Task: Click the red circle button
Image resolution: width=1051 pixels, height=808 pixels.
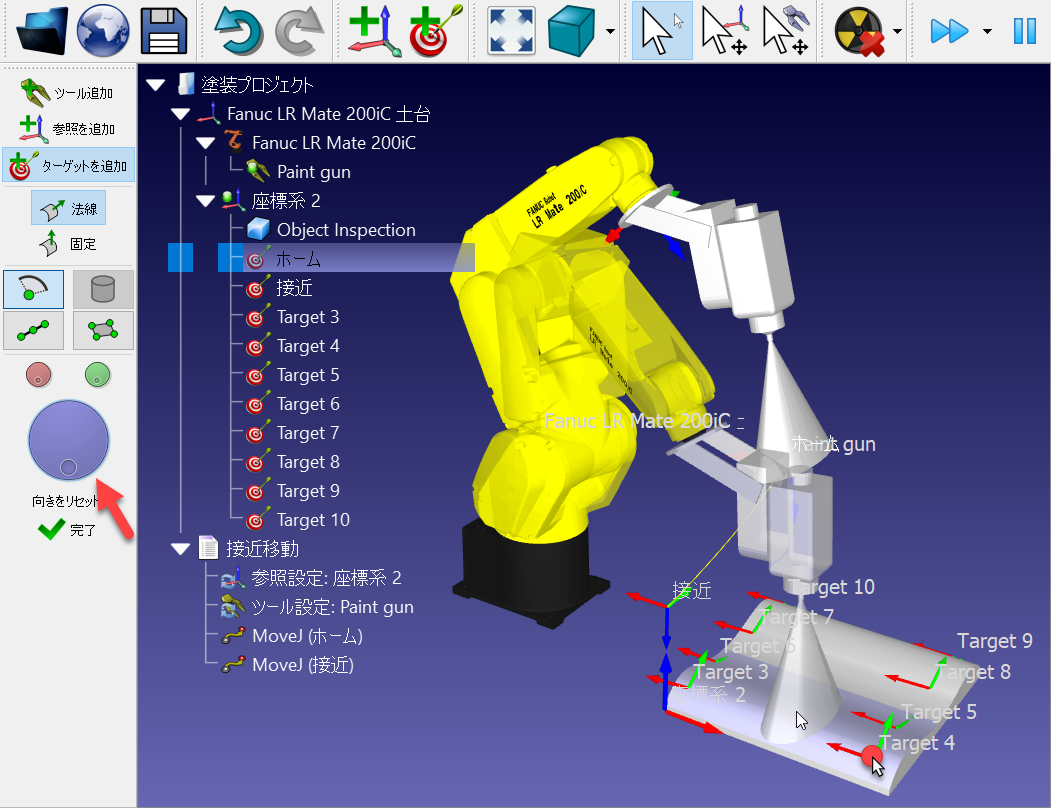Action: pos(39,374)
